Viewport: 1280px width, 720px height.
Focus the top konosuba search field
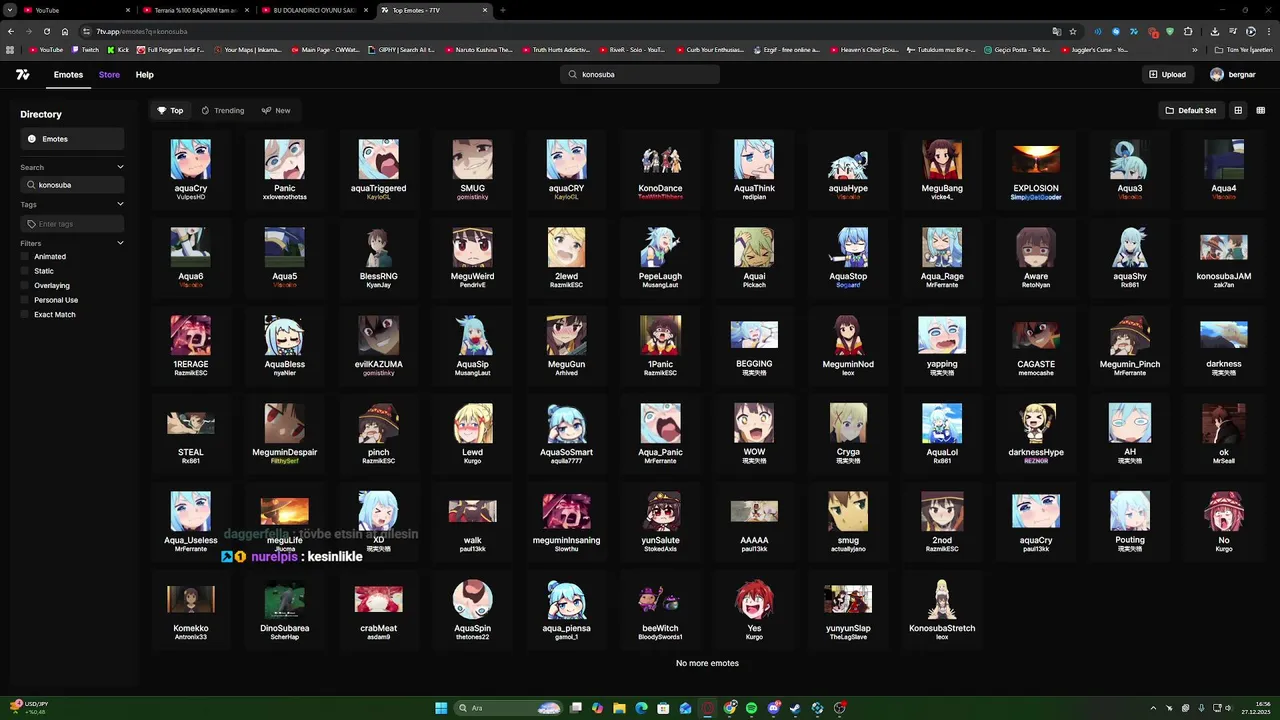point(640,75)
